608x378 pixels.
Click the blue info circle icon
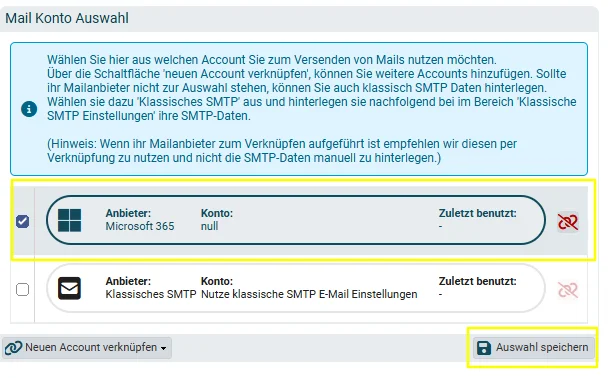click(x=29, y=109)
